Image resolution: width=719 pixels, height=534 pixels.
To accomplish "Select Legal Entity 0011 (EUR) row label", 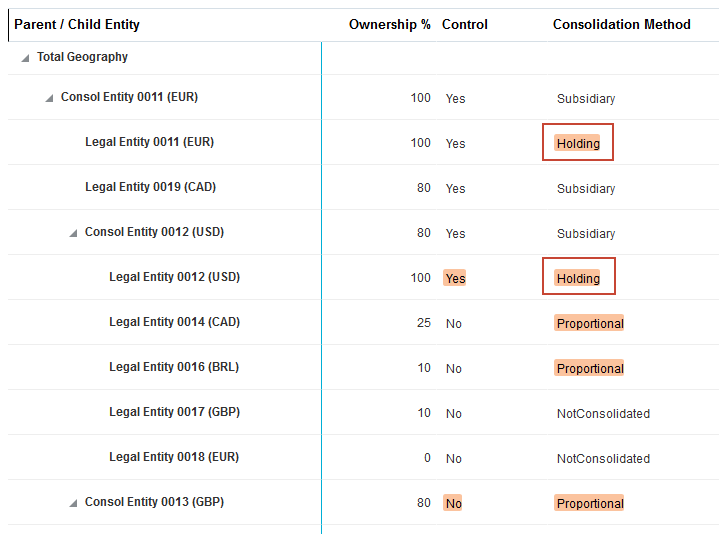I will [149, 142].
